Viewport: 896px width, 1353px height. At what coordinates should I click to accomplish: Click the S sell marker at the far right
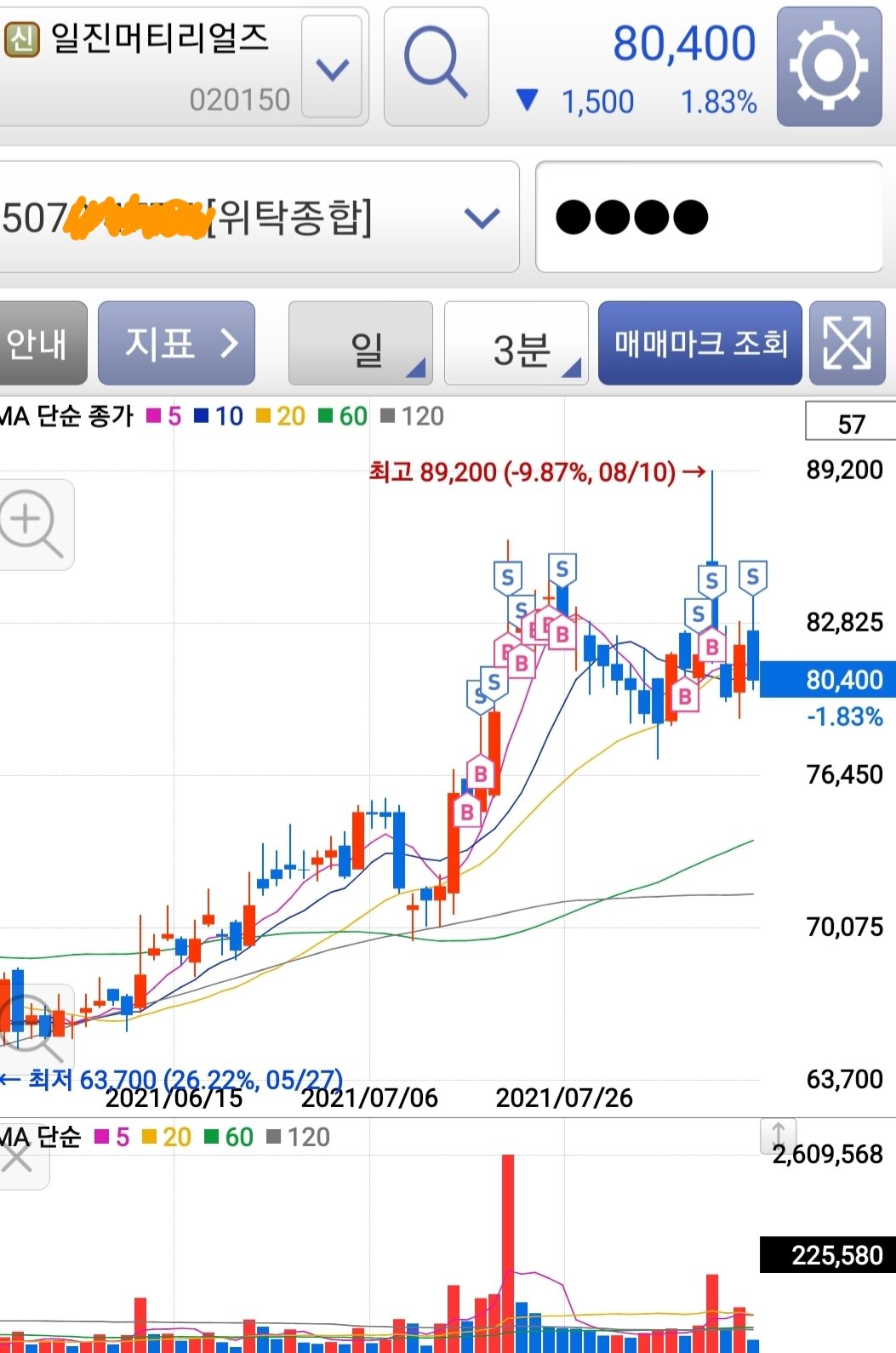click(752, 578)
